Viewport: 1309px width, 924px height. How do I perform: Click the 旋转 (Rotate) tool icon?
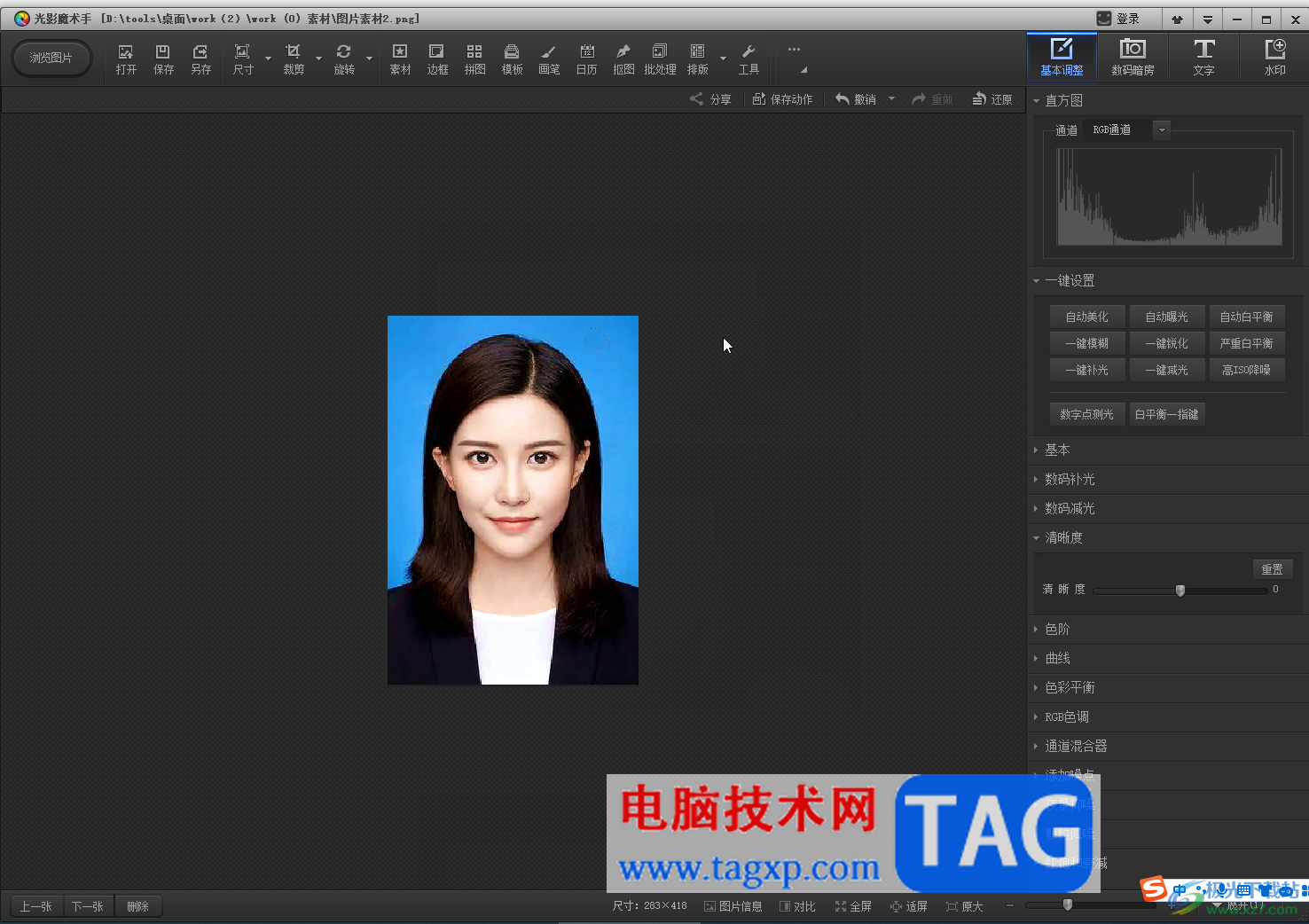344,59
